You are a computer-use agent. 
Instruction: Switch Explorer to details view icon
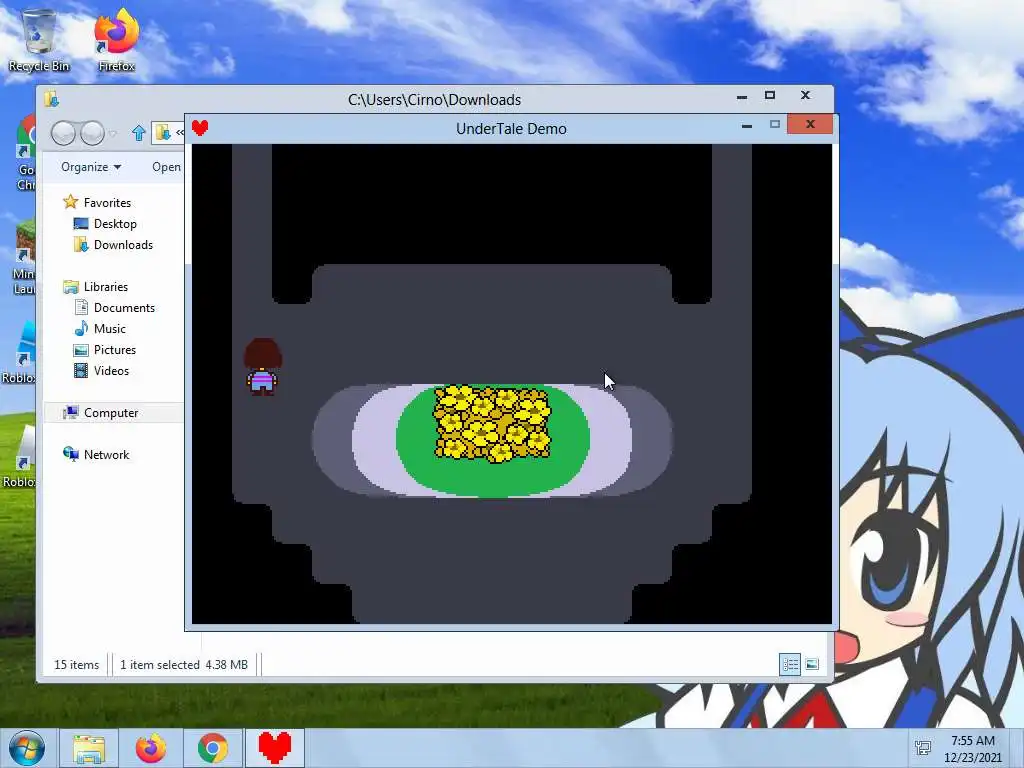(790, 665)
